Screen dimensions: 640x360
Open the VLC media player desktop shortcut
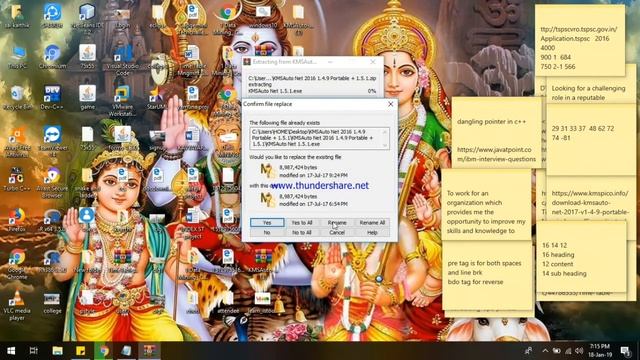(18, 305)
